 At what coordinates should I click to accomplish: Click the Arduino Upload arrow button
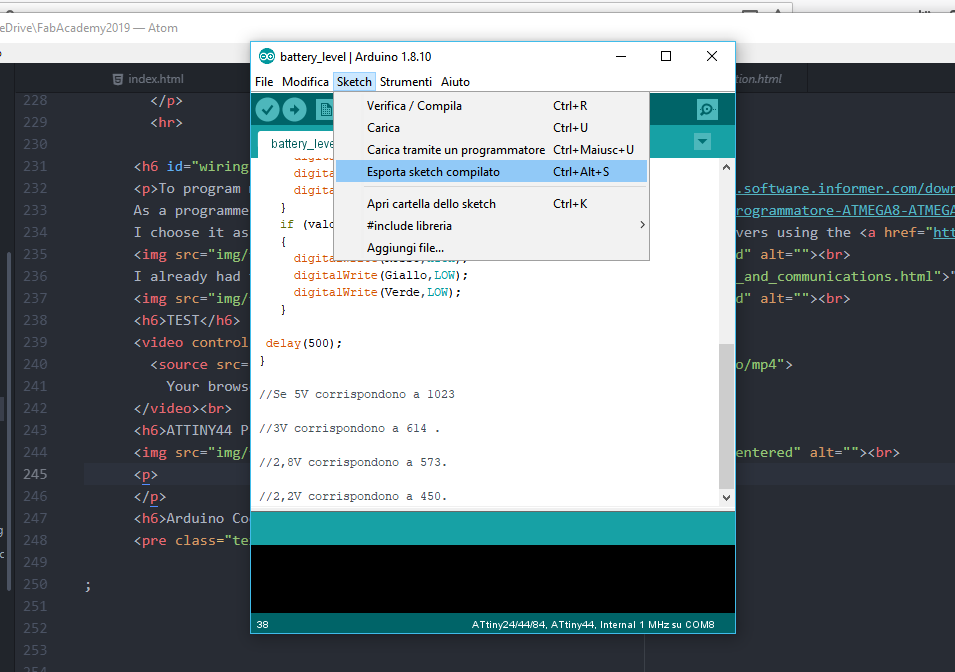[x=294, y=110]
